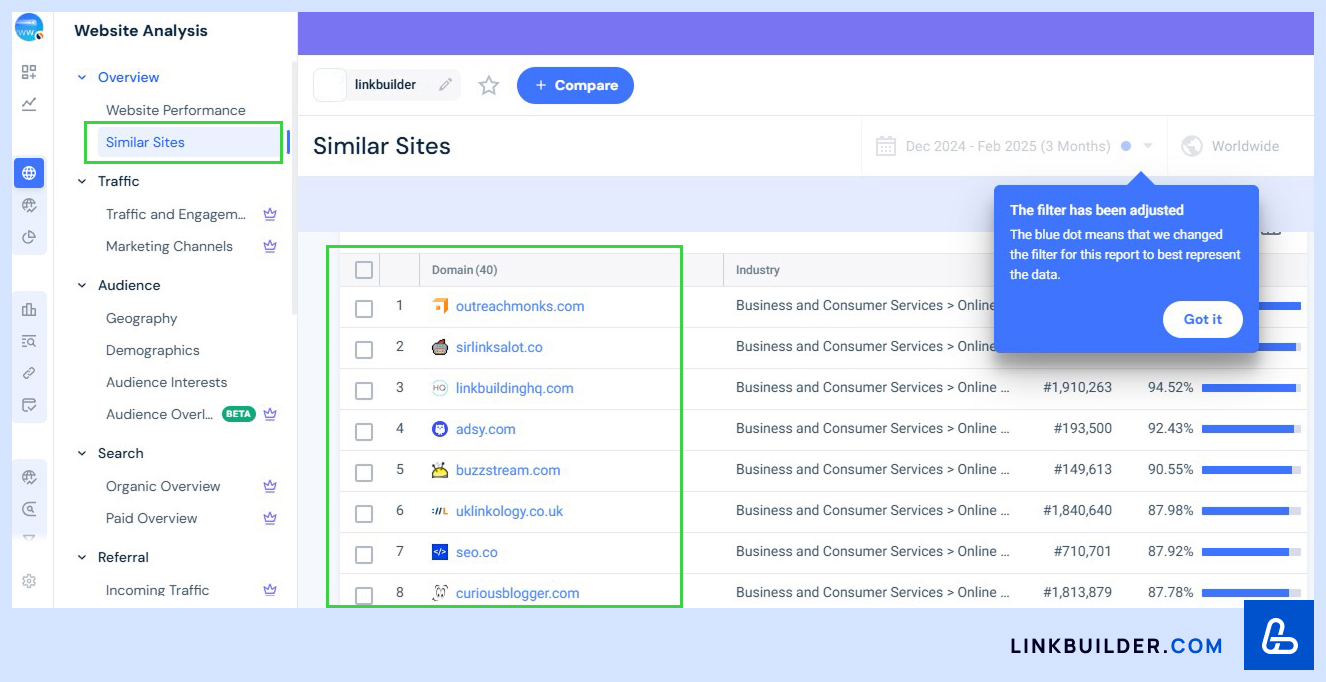The height and width of the screenshot is (682, 1326).
Task: Click the adsy.com favicon
Action: click(x=440, y=429)
